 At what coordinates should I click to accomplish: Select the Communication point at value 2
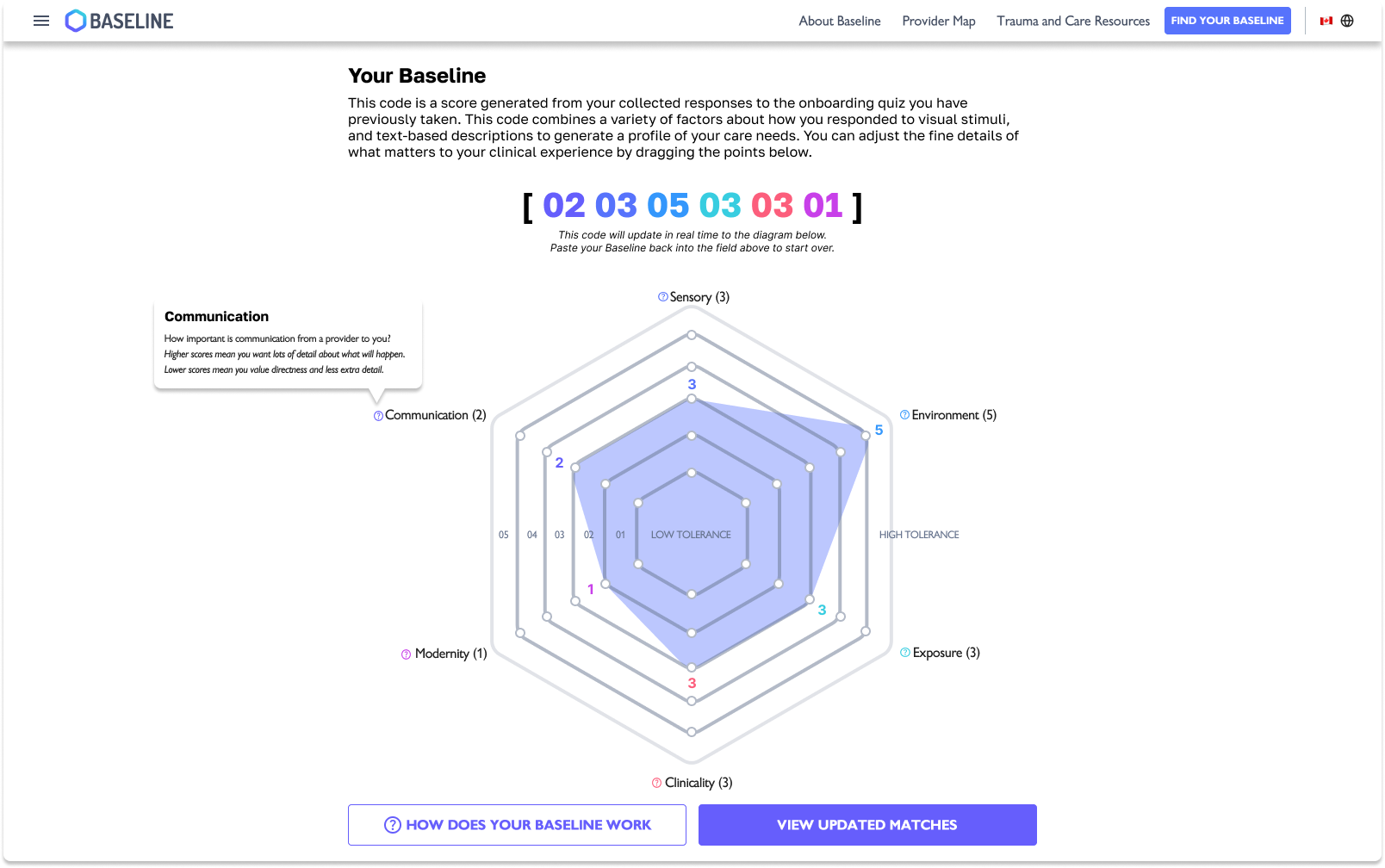pos(575,468)
